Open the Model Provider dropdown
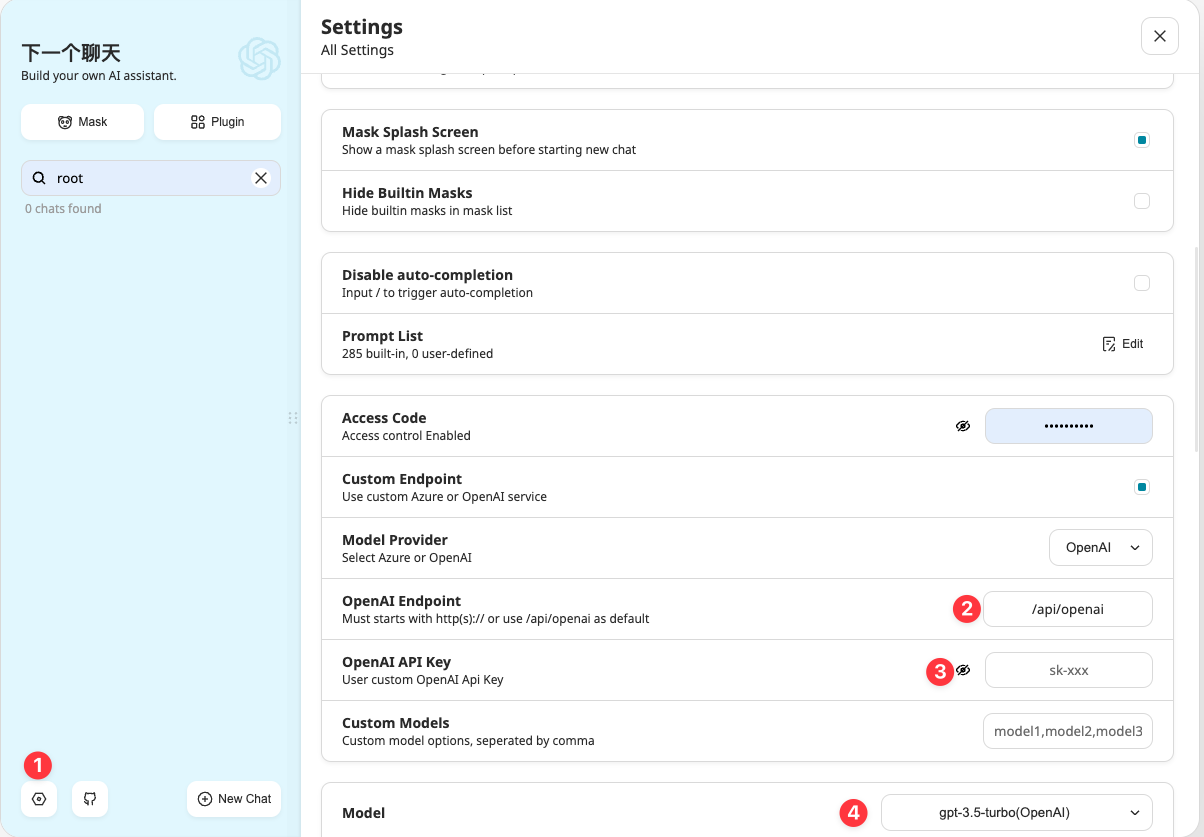1204x837 pixels. [1100, 548]
